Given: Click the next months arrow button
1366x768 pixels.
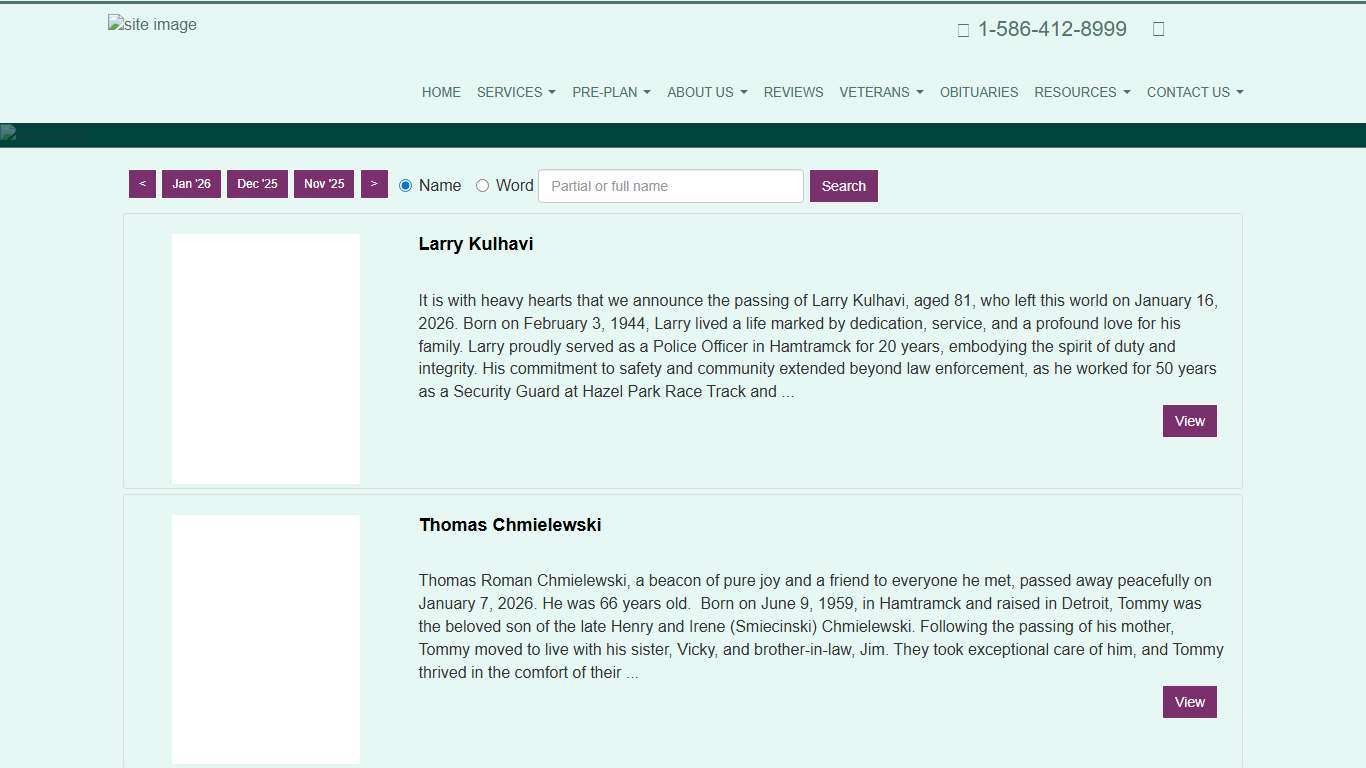Looking at the screenshot, I should point(374,184).
